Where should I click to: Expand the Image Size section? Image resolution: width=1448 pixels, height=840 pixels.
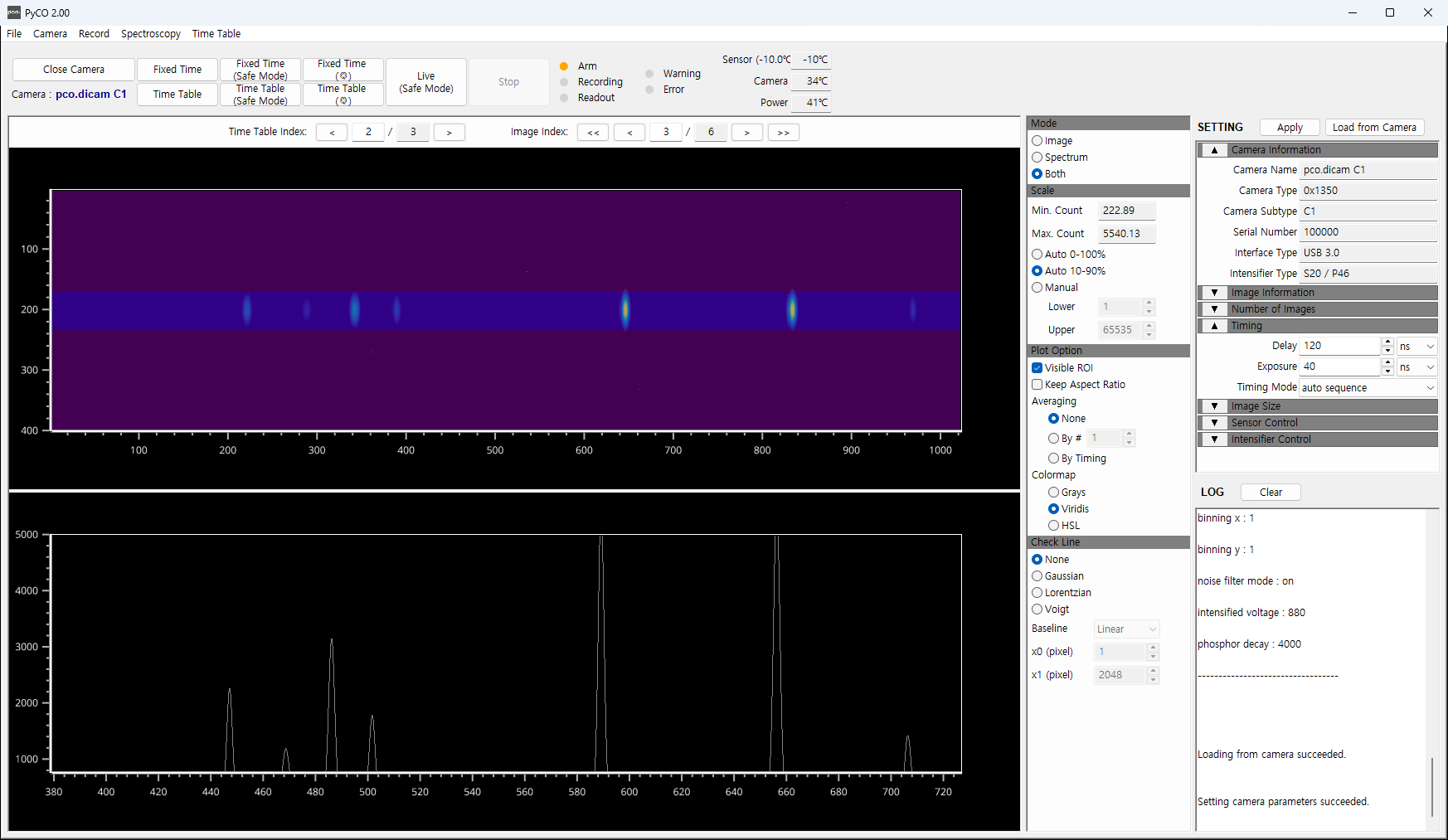click(1214, 406)
